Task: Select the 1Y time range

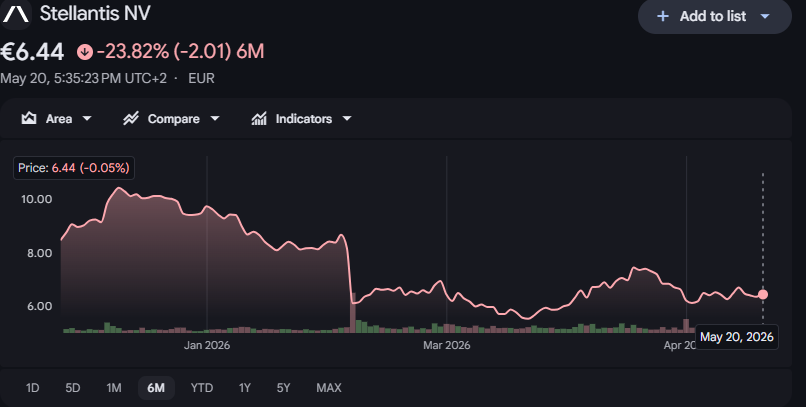Action: [245, 388]
